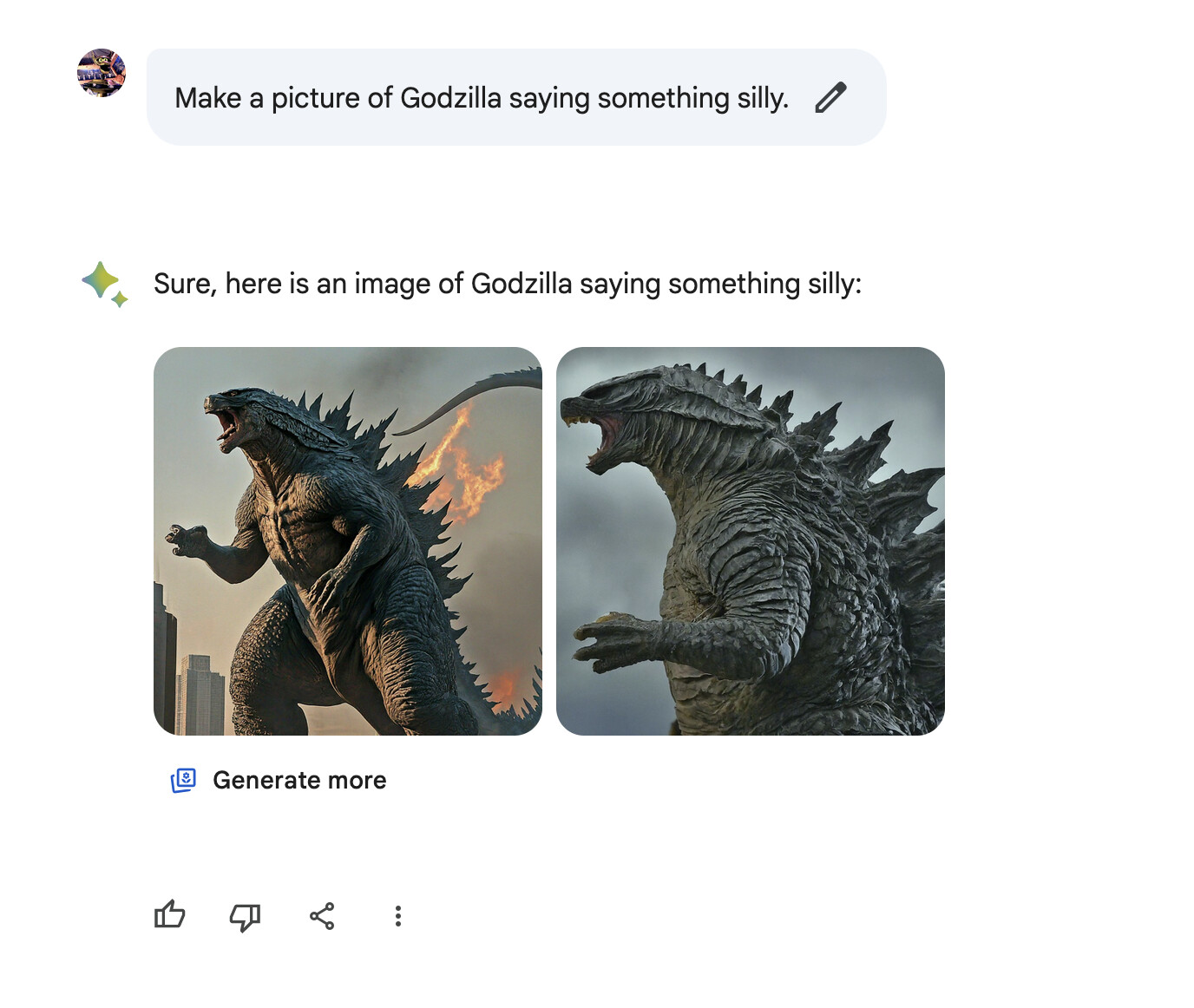The height and width of the screenshot is (1008, 1194).
Task: Click the Generate more label
Action: point(299,781)
